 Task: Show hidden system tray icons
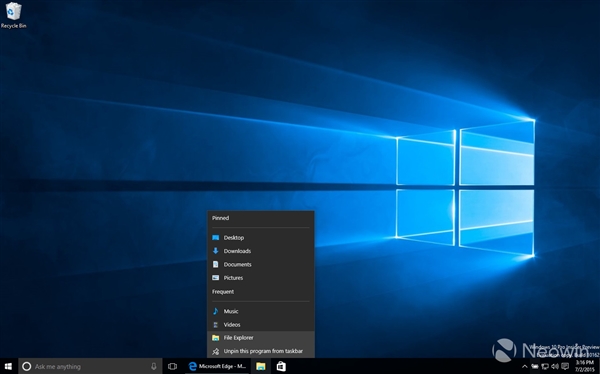coord(525,367)
